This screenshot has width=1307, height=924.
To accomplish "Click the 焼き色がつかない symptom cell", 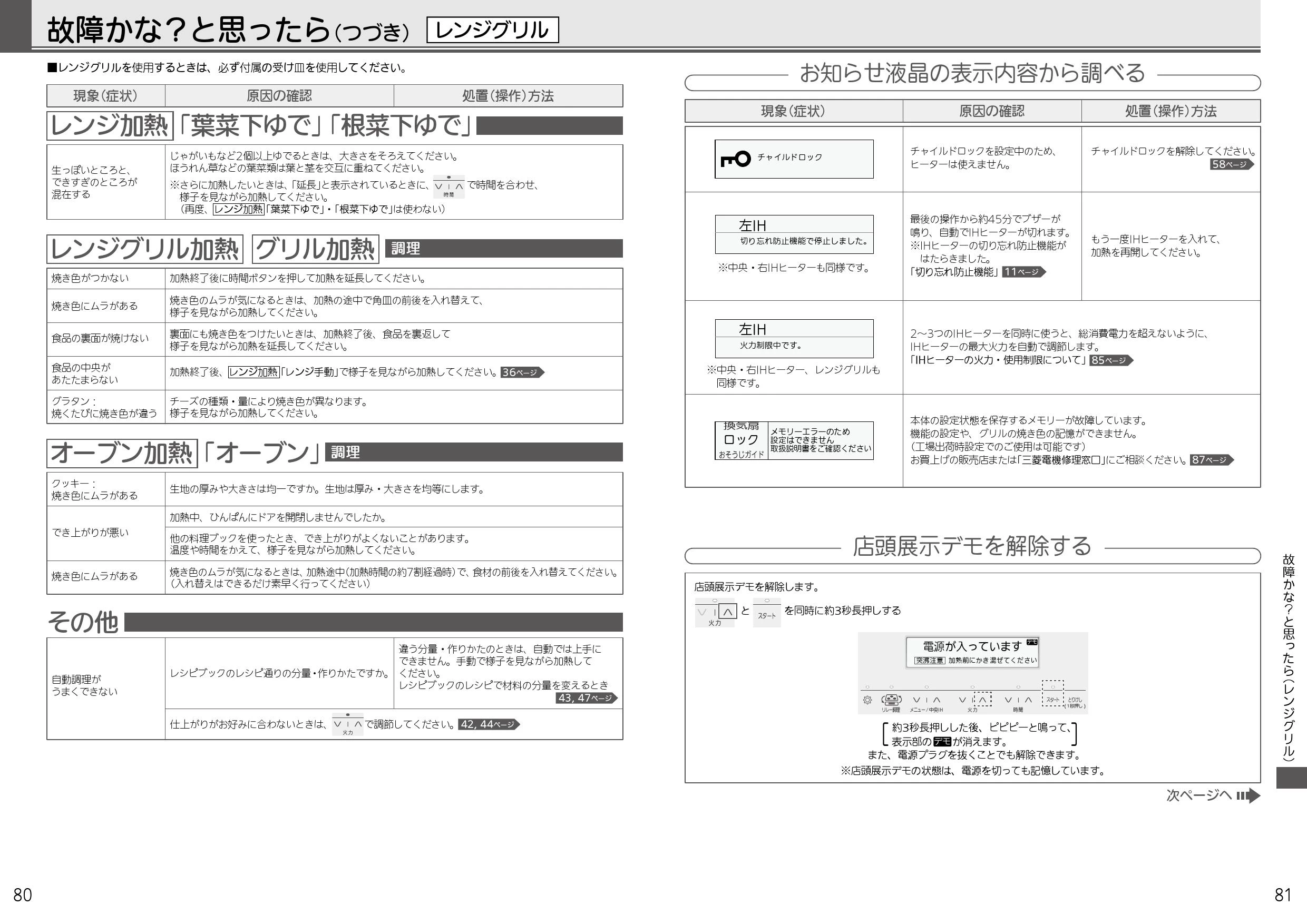I will click(x=106, y=278).
